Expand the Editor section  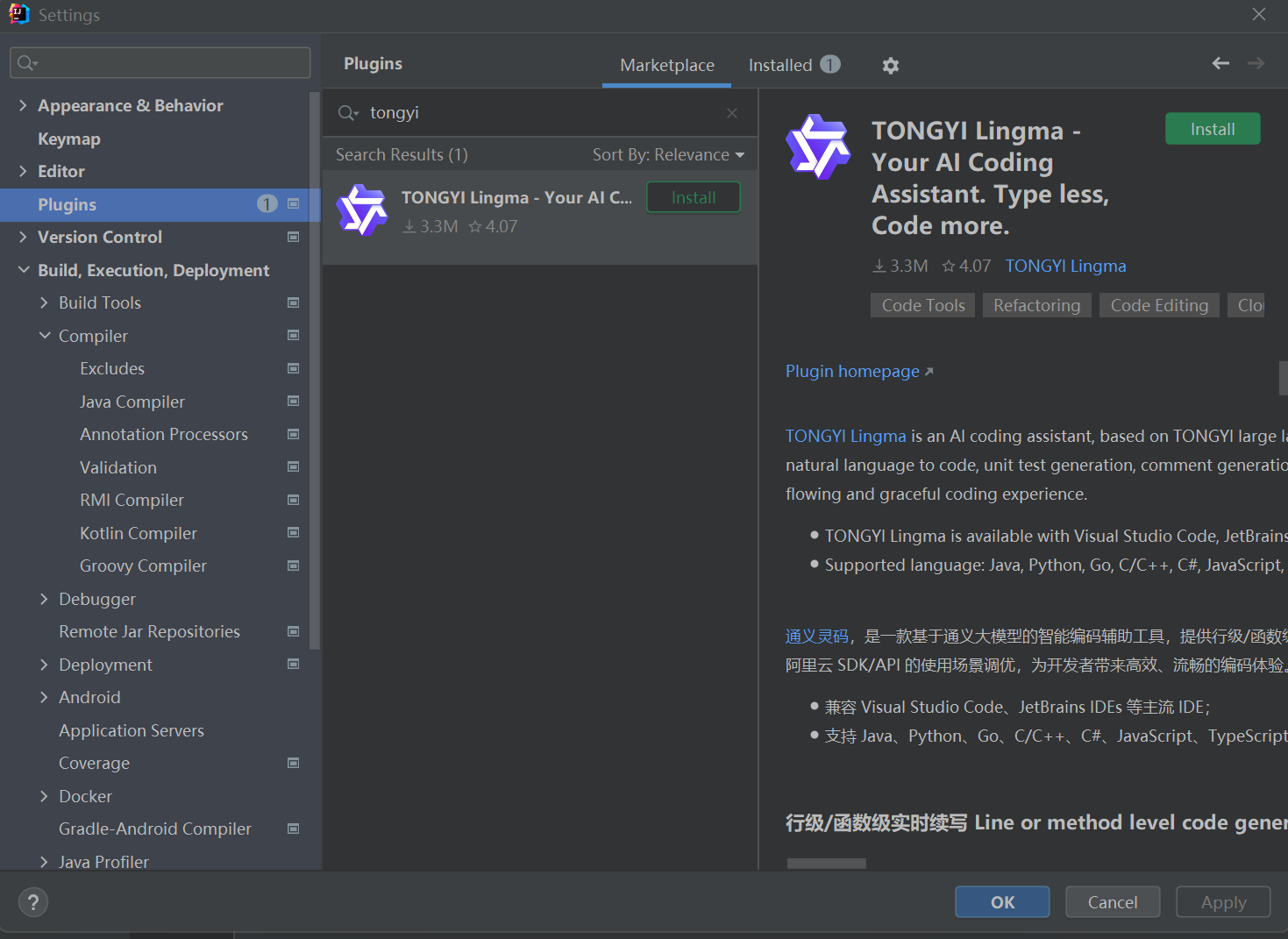(x=23, y=171)
